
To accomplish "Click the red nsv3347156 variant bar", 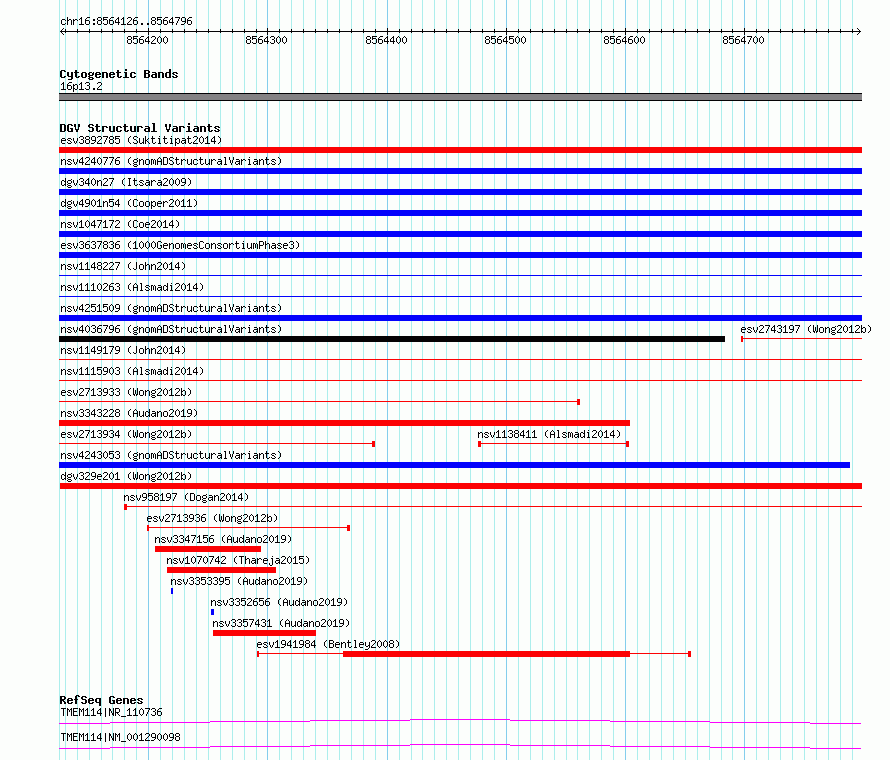I will [208, 549].
